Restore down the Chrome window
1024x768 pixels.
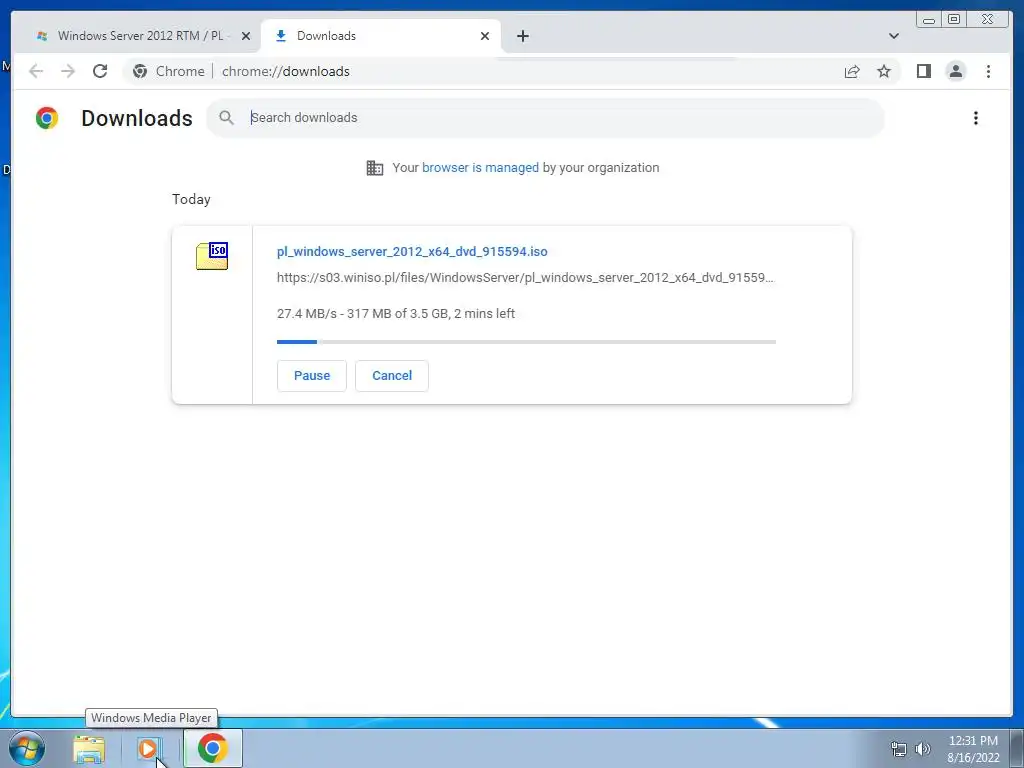coord(953,20)
